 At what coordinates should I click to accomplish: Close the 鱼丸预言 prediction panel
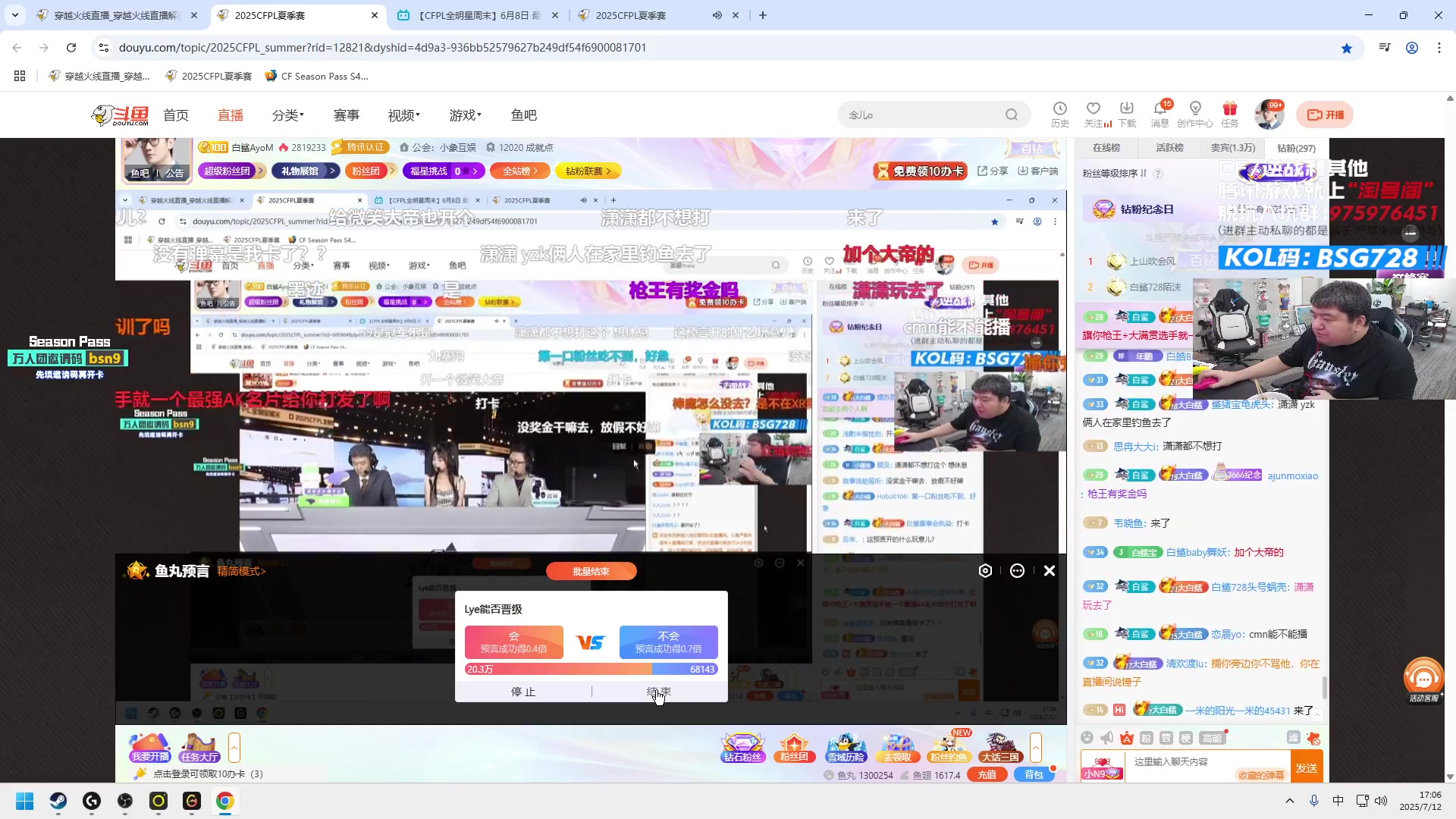point(1050,570)
